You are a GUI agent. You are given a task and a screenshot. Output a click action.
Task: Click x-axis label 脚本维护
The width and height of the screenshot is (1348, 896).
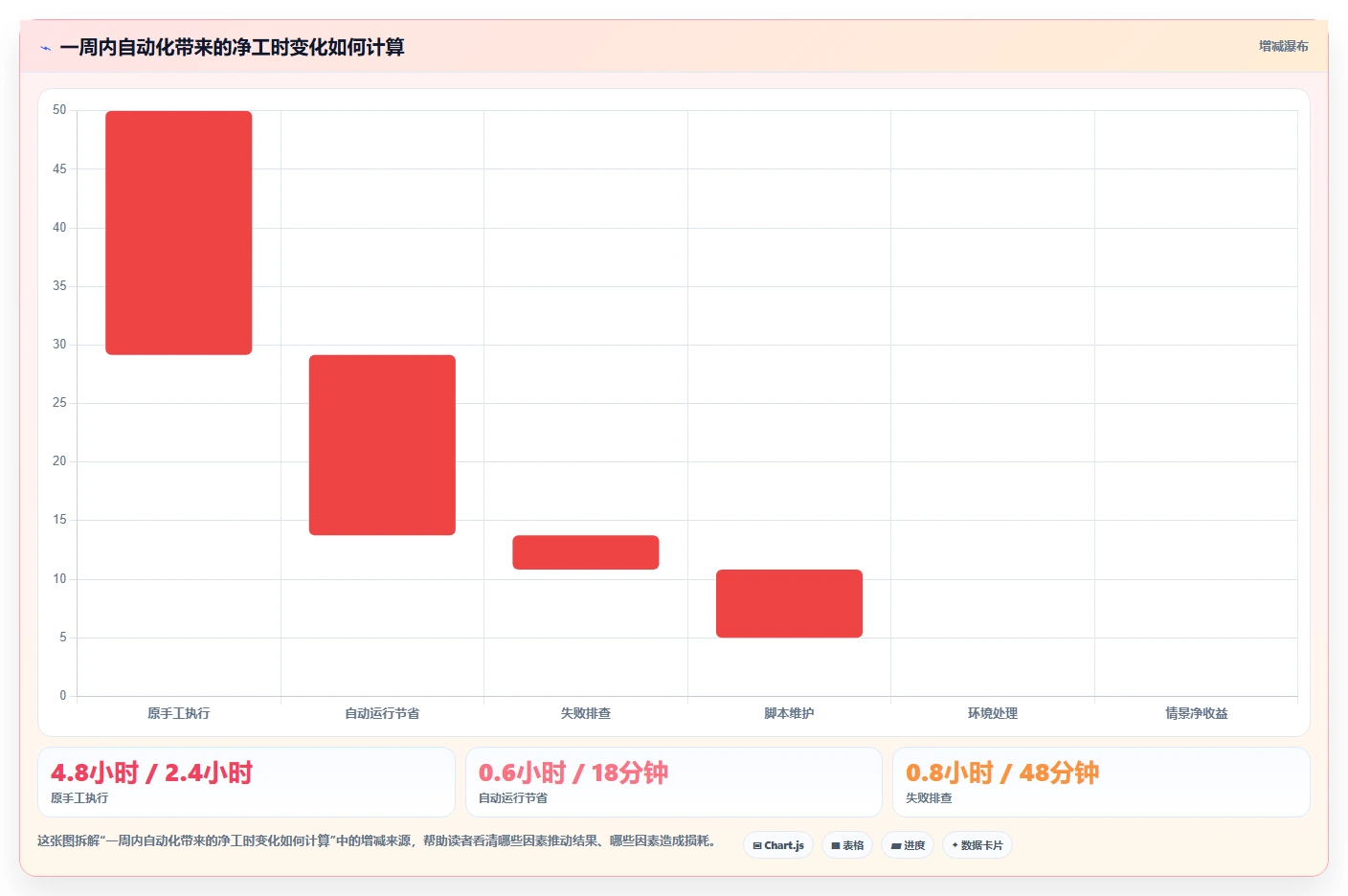click(x=789, y=713)
